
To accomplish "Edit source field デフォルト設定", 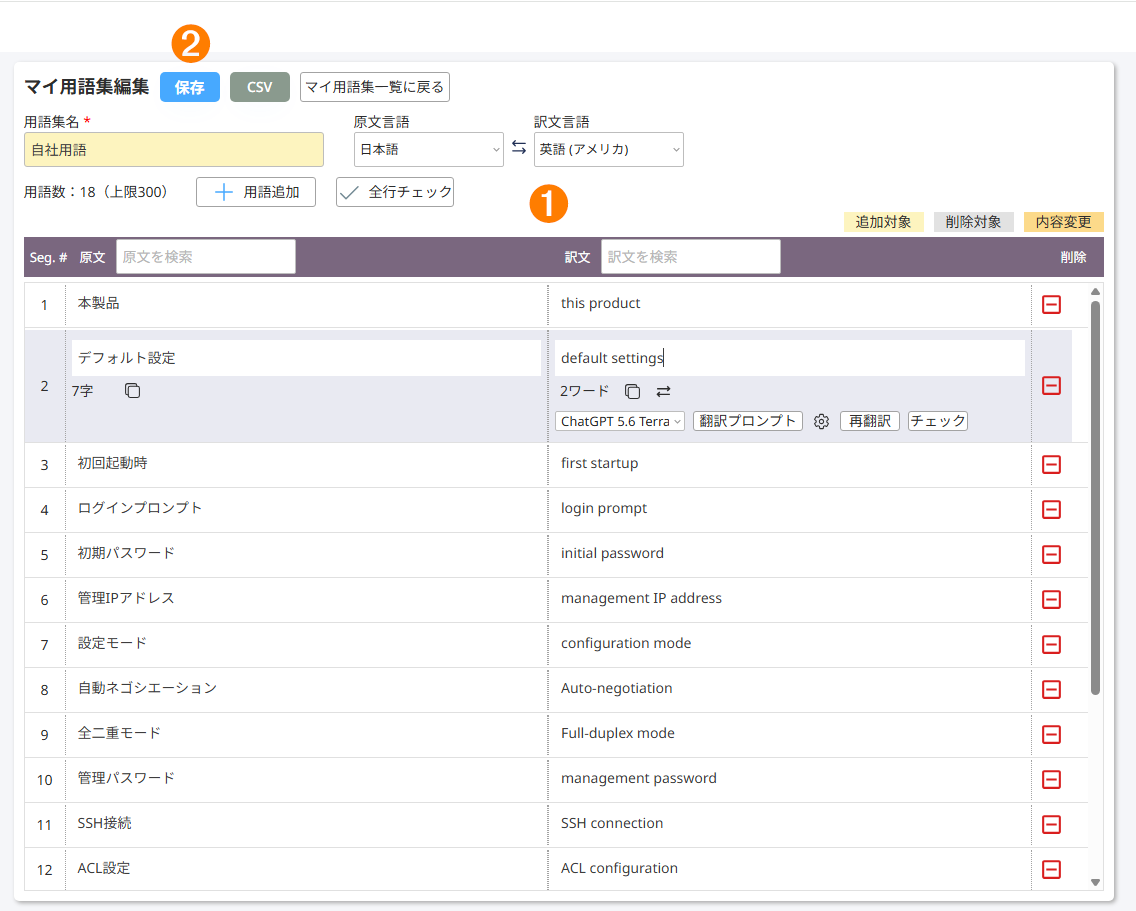I will pos(306,358).
